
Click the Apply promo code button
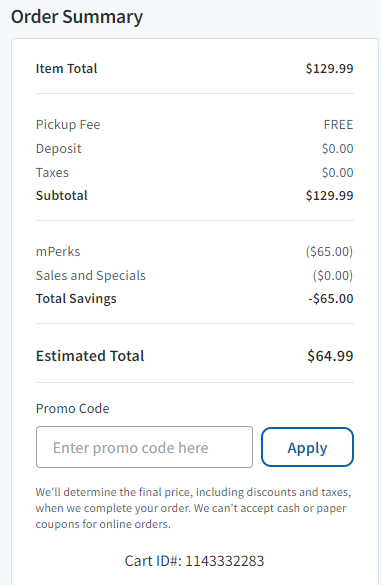307,447
